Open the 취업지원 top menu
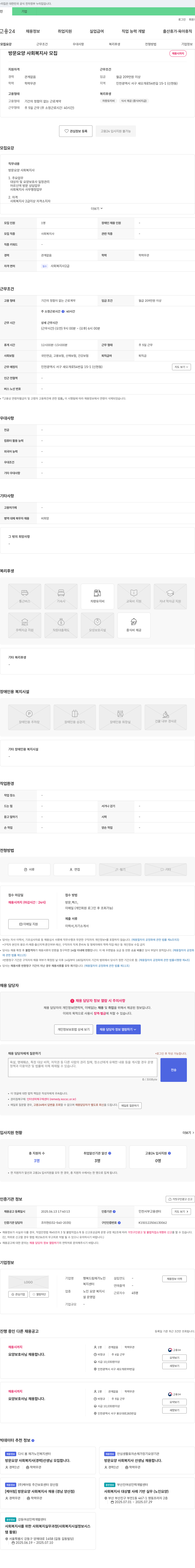This screenshot has height=1568, width=195. click(65, 31)
